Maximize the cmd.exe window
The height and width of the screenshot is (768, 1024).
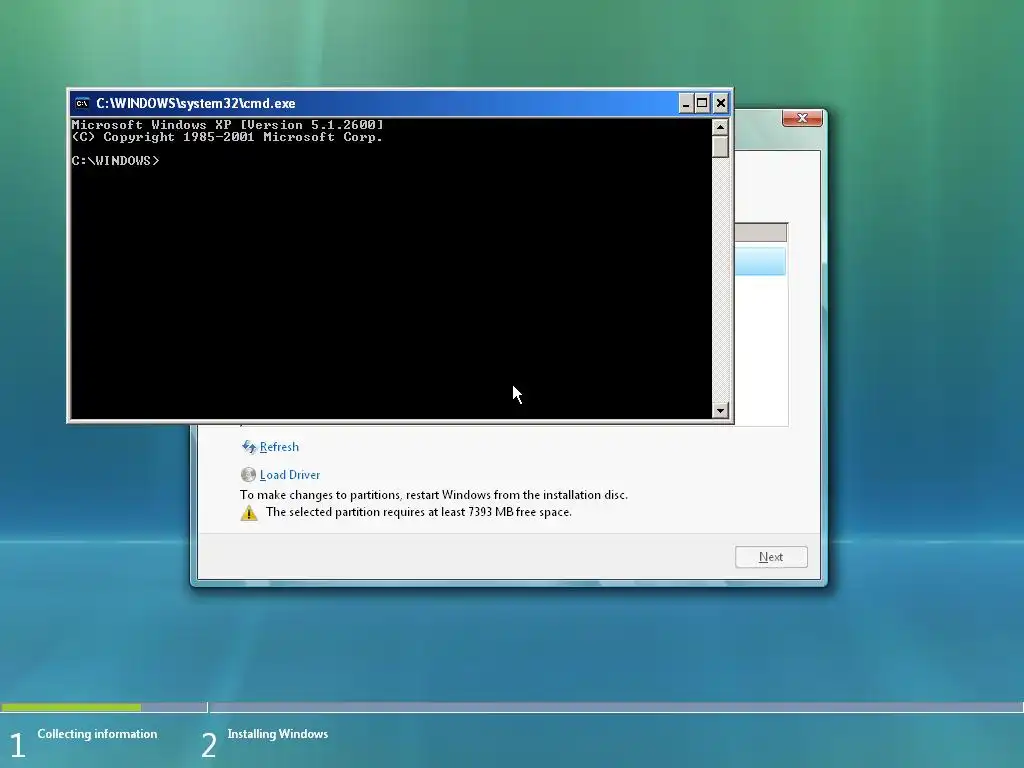click(702, 103)
